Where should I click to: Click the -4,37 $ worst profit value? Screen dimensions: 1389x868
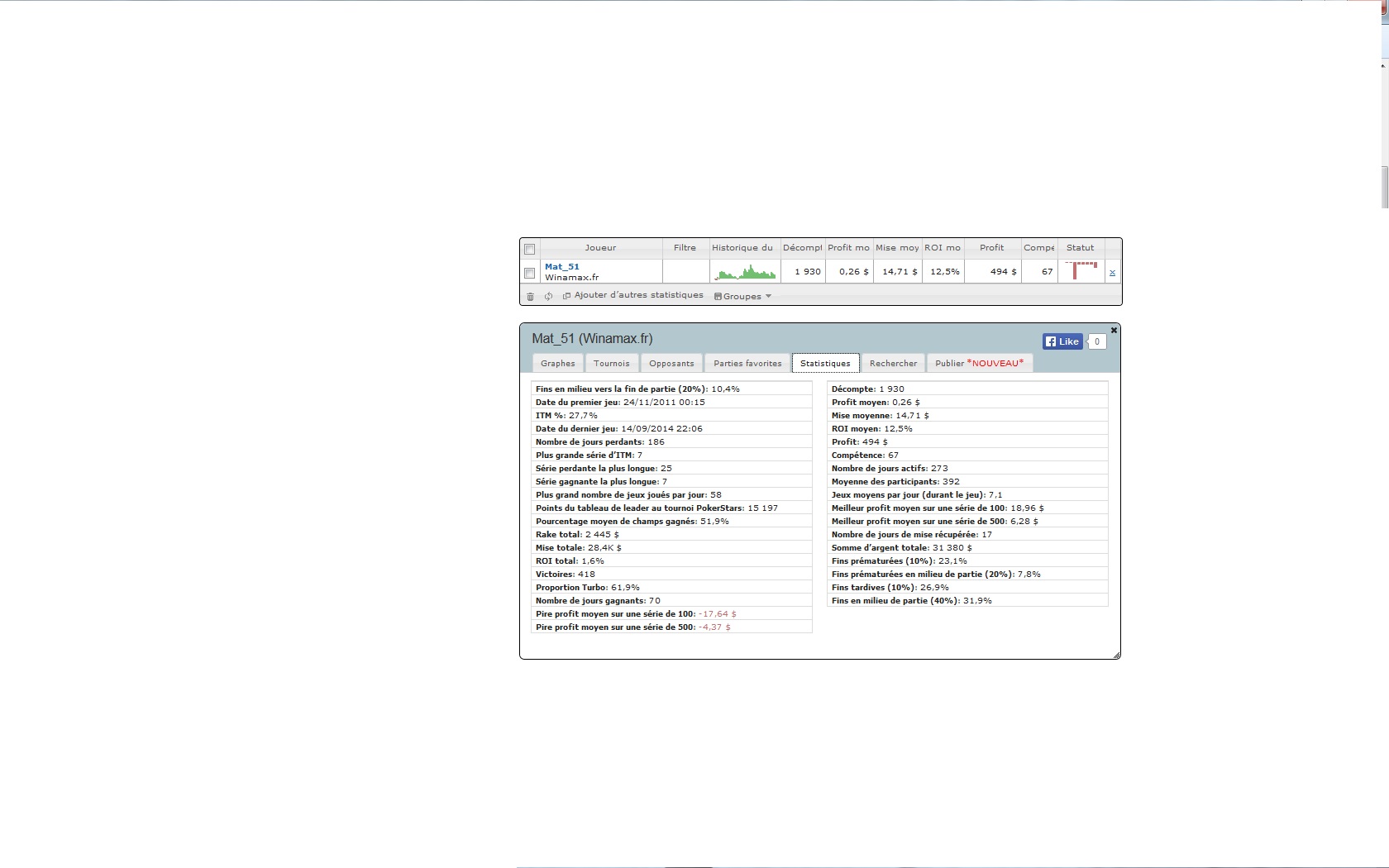click(714, 627)
